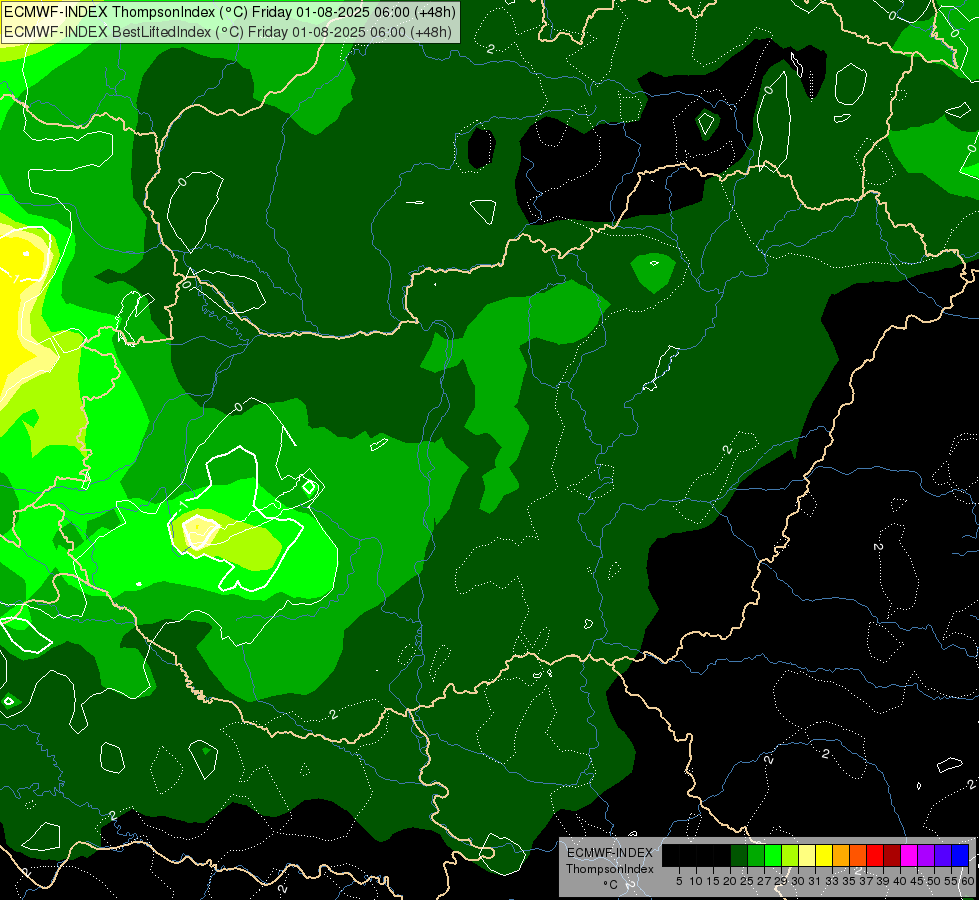
Task: Click the legend tick value 40
Action: [900, 881]
